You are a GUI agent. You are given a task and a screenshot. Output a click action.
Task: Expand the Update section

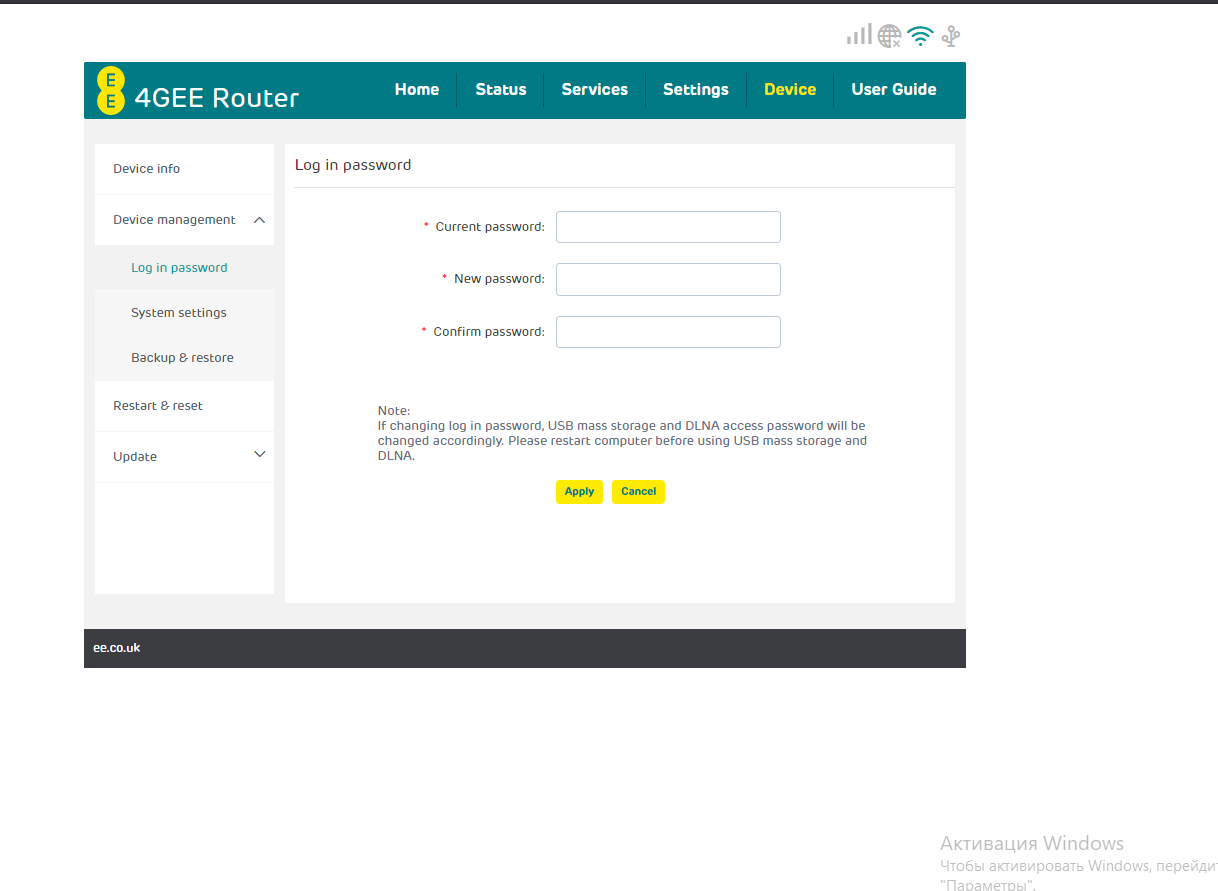coord(259,455)
